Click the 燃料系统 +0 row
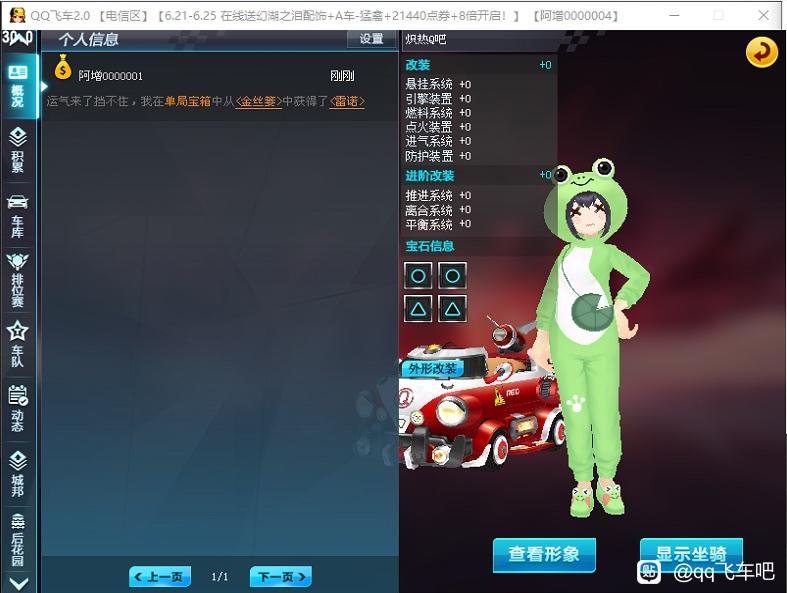787x593 pixels. [438, 112]
